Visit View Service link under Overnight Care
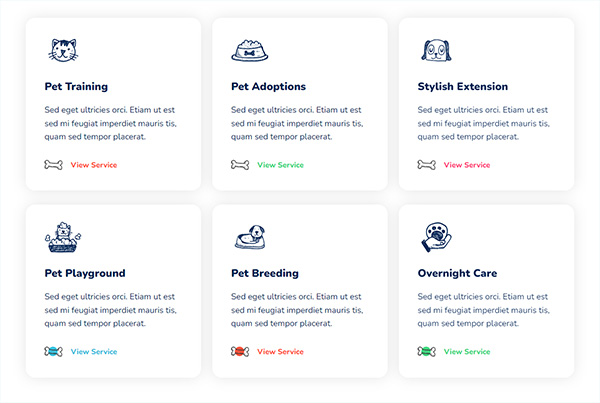The image size is (600, 403). pos(467,352)
